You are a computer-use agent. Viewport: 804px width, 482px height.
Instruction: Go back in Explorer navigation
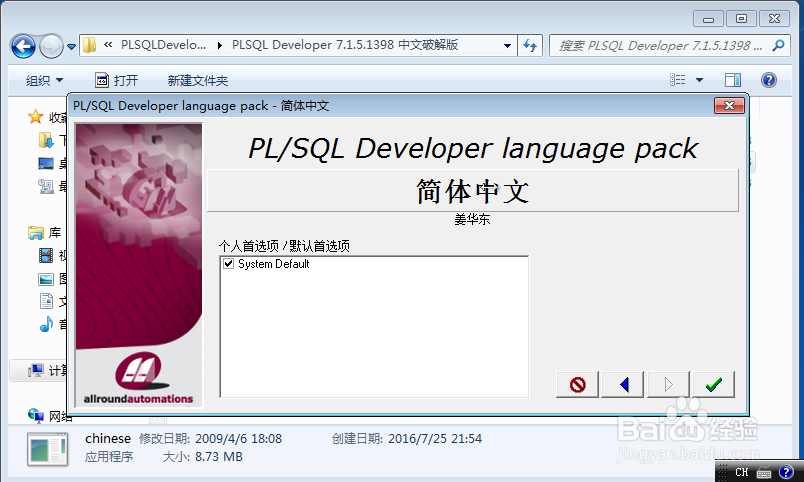point(23,47)
